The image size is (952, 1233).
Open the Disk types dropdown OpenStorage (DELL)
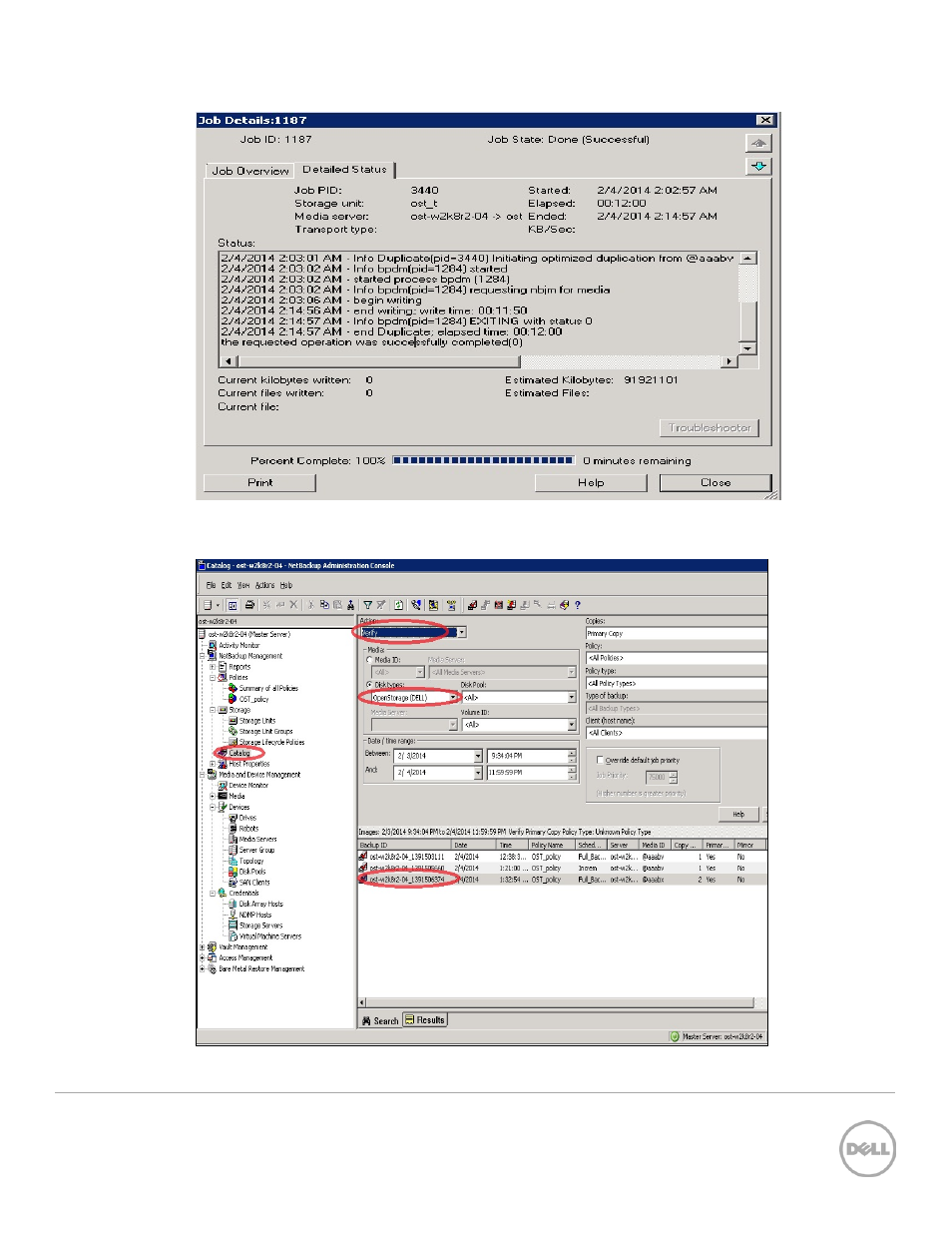452,697
